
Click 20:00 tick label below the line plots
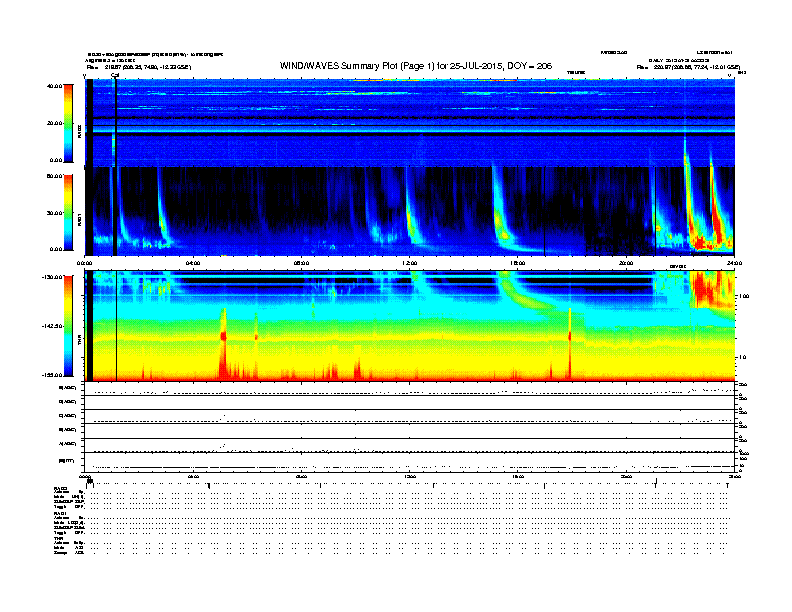pyautogui.click(x=626, y=476)
